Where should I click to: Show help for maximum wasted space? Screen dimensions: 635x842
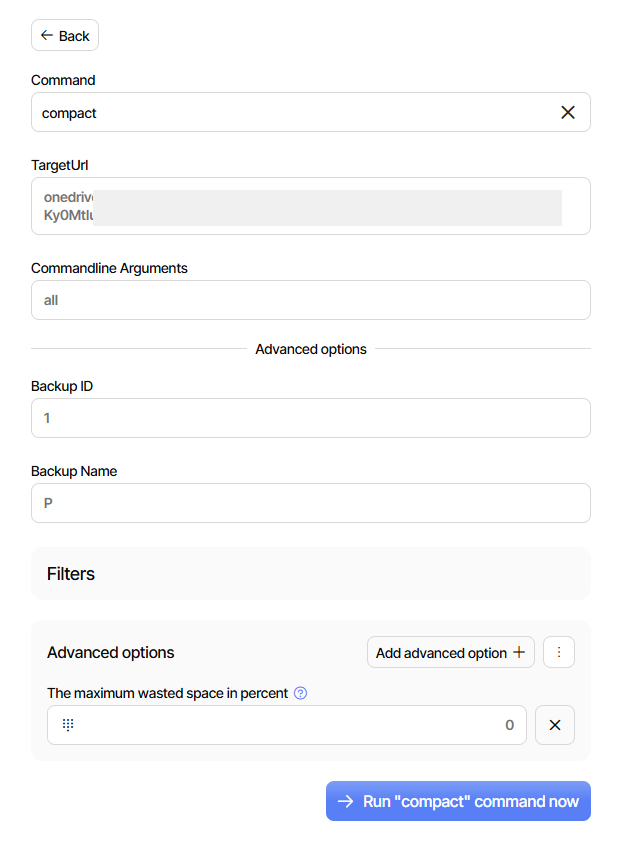click(x=301, y=693)
